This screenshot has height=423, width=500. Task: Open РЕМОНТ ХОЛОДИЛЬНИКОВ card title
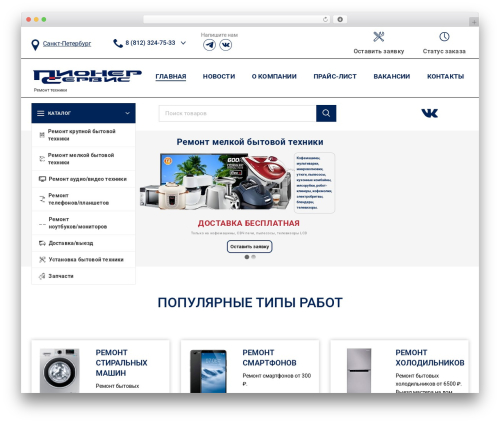pos(430,357)
